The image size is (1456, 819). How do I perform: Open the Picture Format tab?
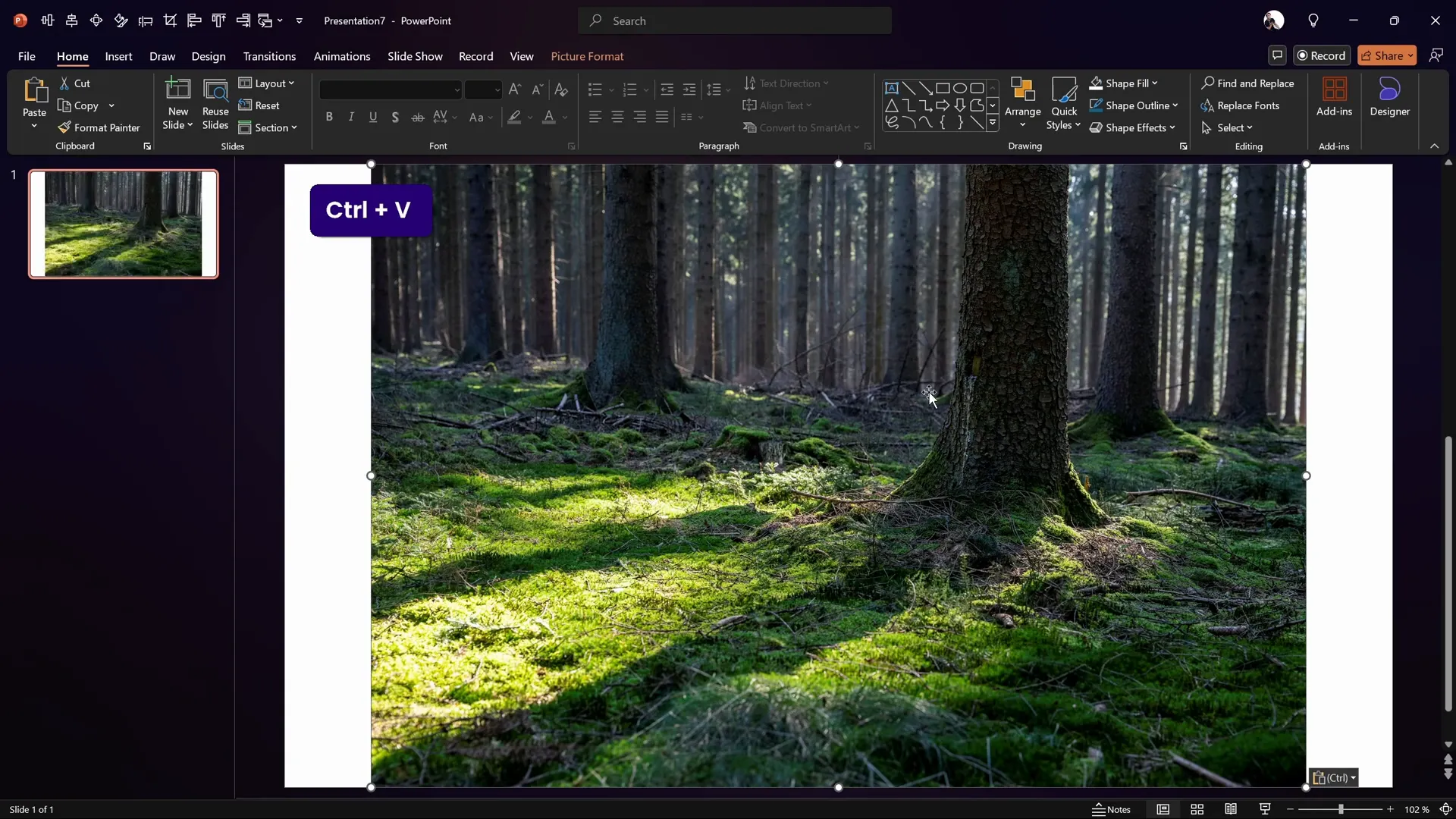(587, 56)
